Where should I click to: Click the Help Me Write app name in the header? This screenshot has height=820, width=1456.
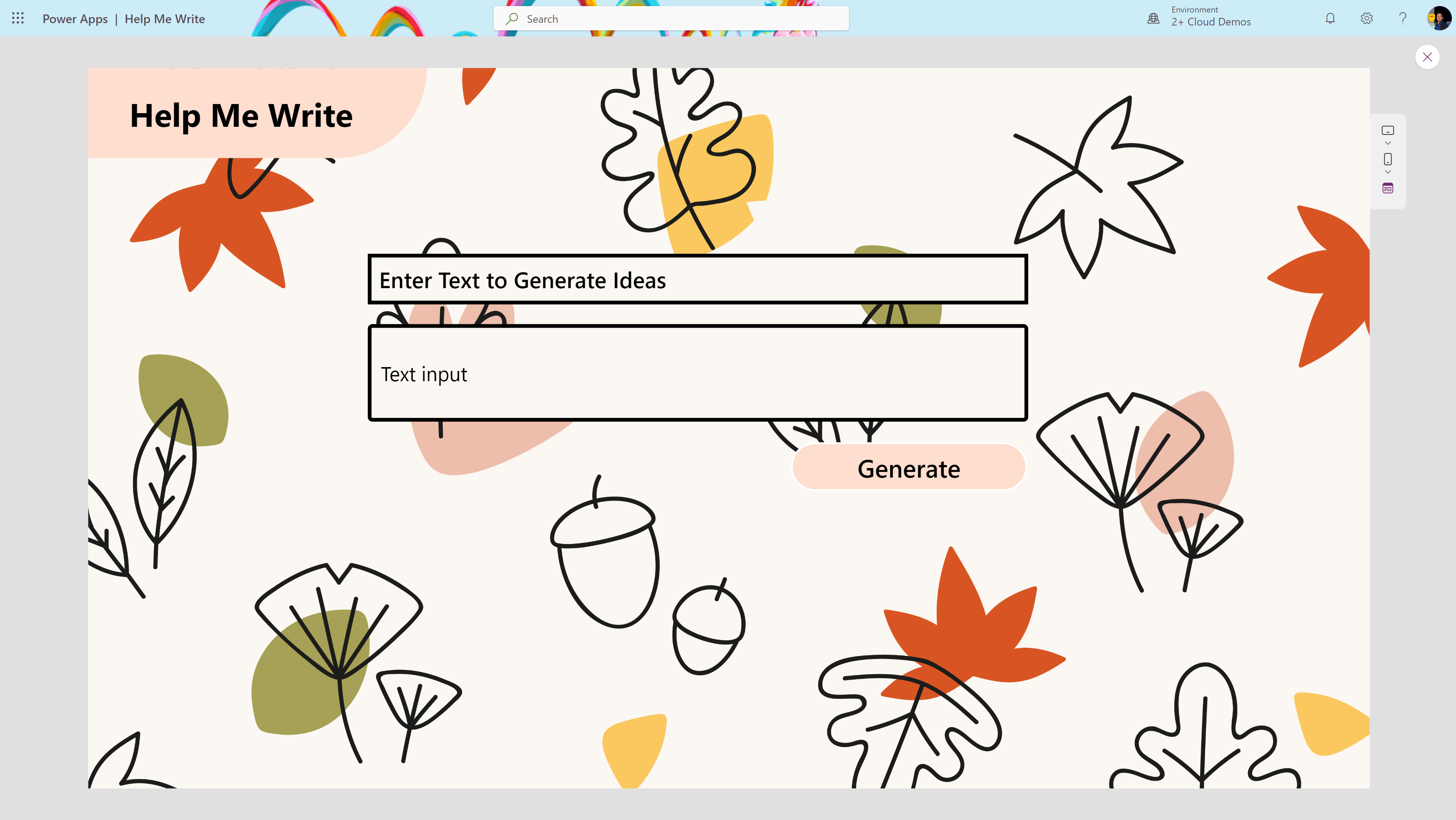coord(164,19)
